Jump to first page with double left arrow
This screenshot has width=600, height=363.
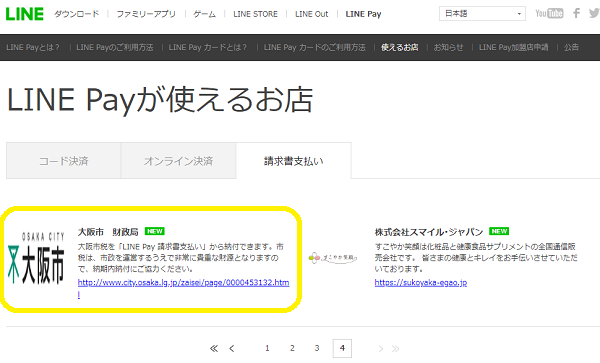pyautogui.click(x=214, y=348)
